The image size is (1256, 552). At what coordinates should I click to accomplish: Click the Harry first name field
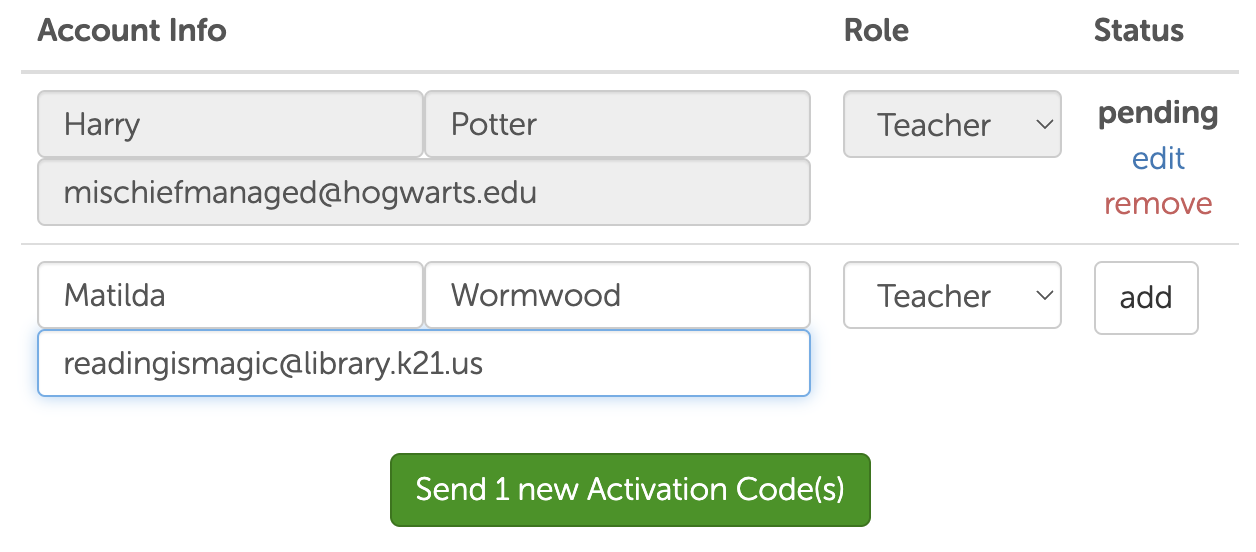tap(230, 125)
